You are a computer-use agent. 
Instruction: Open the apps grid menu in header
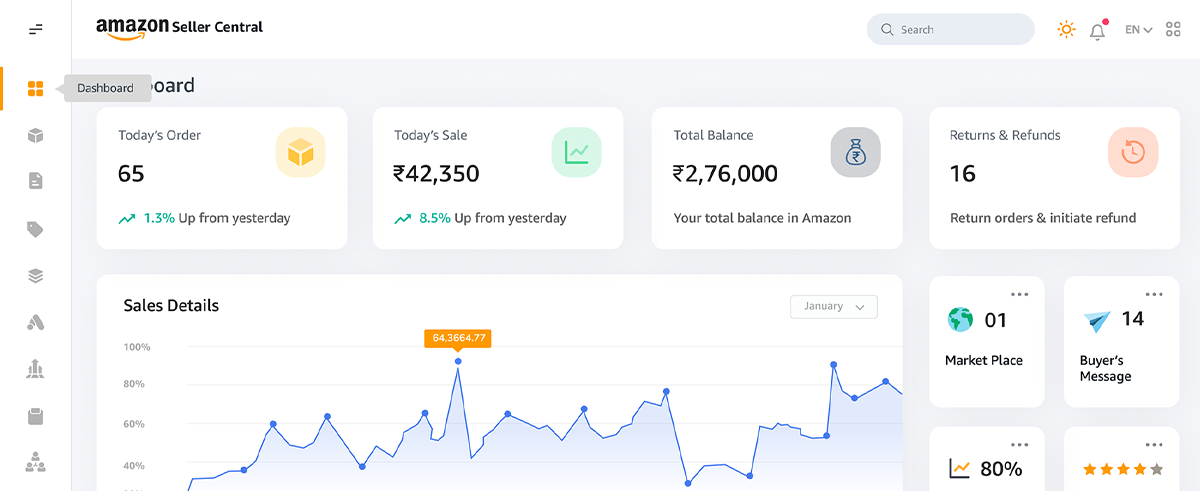1173,30
